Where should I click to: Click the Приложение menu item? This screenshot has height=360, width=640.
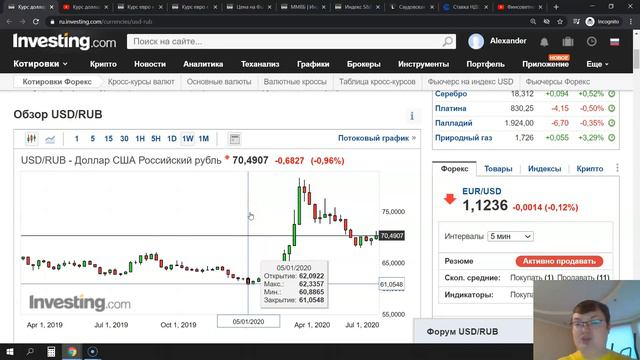tap(545, 64)
